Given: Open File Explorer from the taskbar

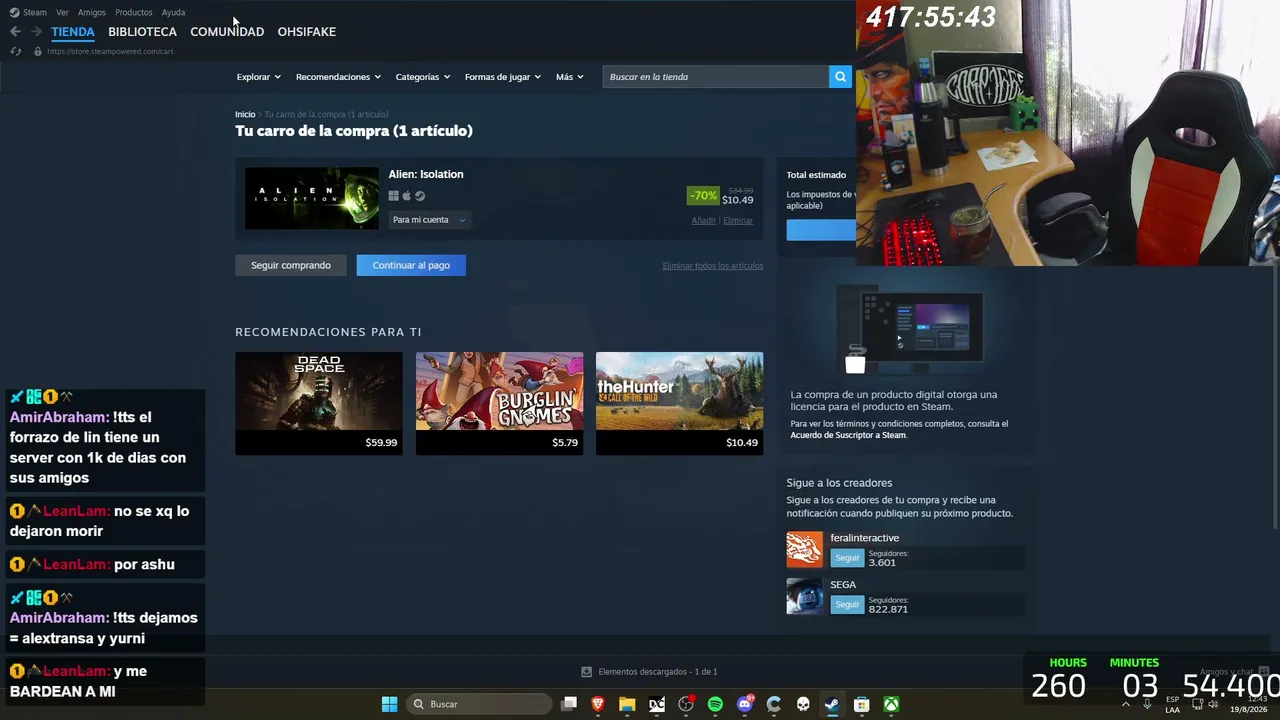Looking at the screenshot, I should pyautogui.click(x=627, y=704).
